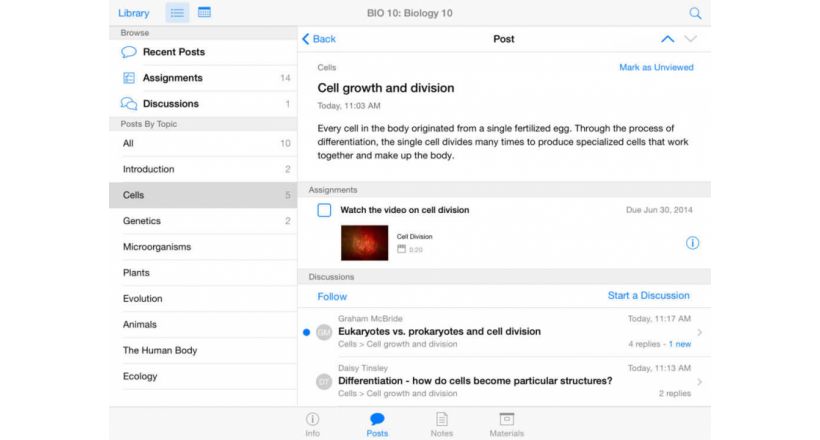Go to next post with down chevron
Image resolution: width=820 pixels, height=440 pixels.
[x=691, y=39]
